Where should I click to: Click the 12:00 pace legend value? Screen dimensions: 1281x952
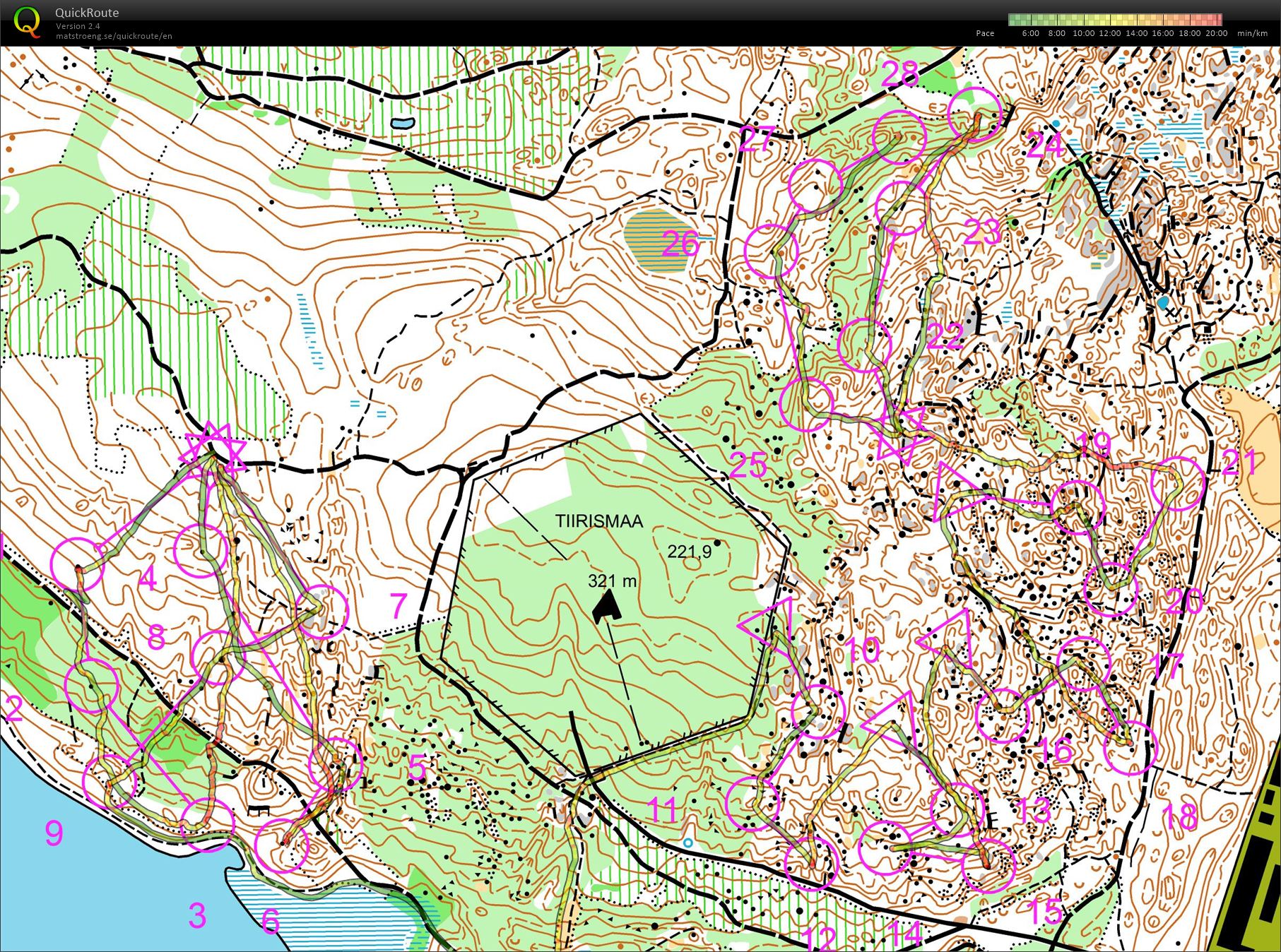[x=1109, y=33]
